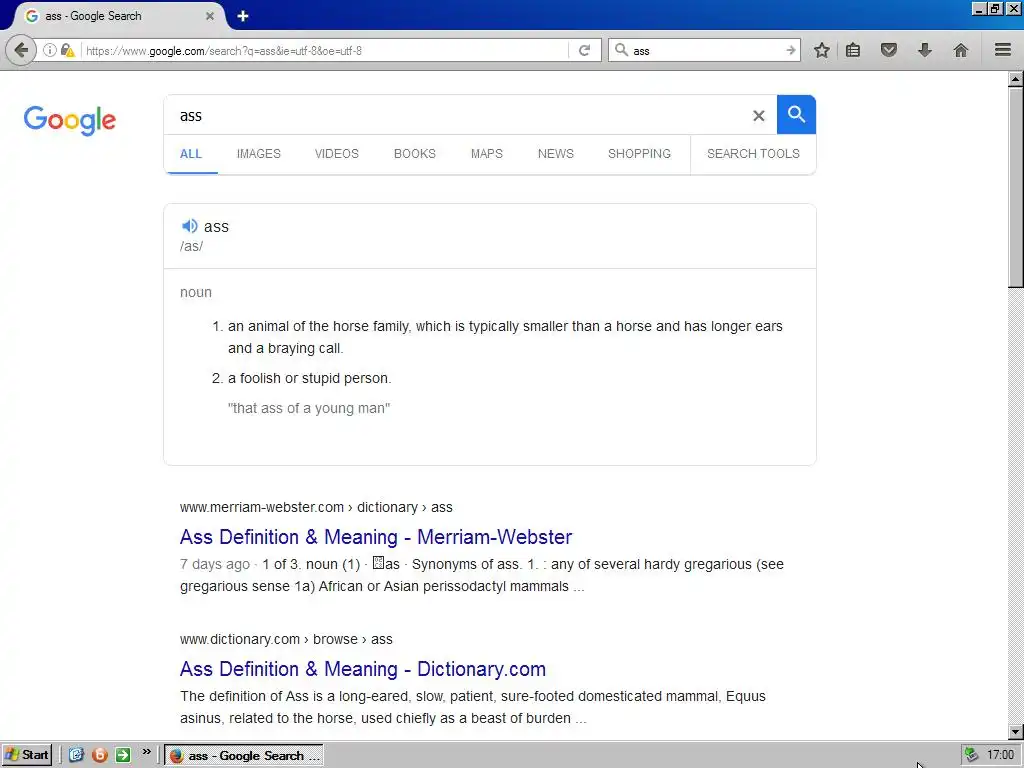The image size is (1024, 768).
Task: Check the taskbar clock showing 17:00
Action: point(1000,755)
